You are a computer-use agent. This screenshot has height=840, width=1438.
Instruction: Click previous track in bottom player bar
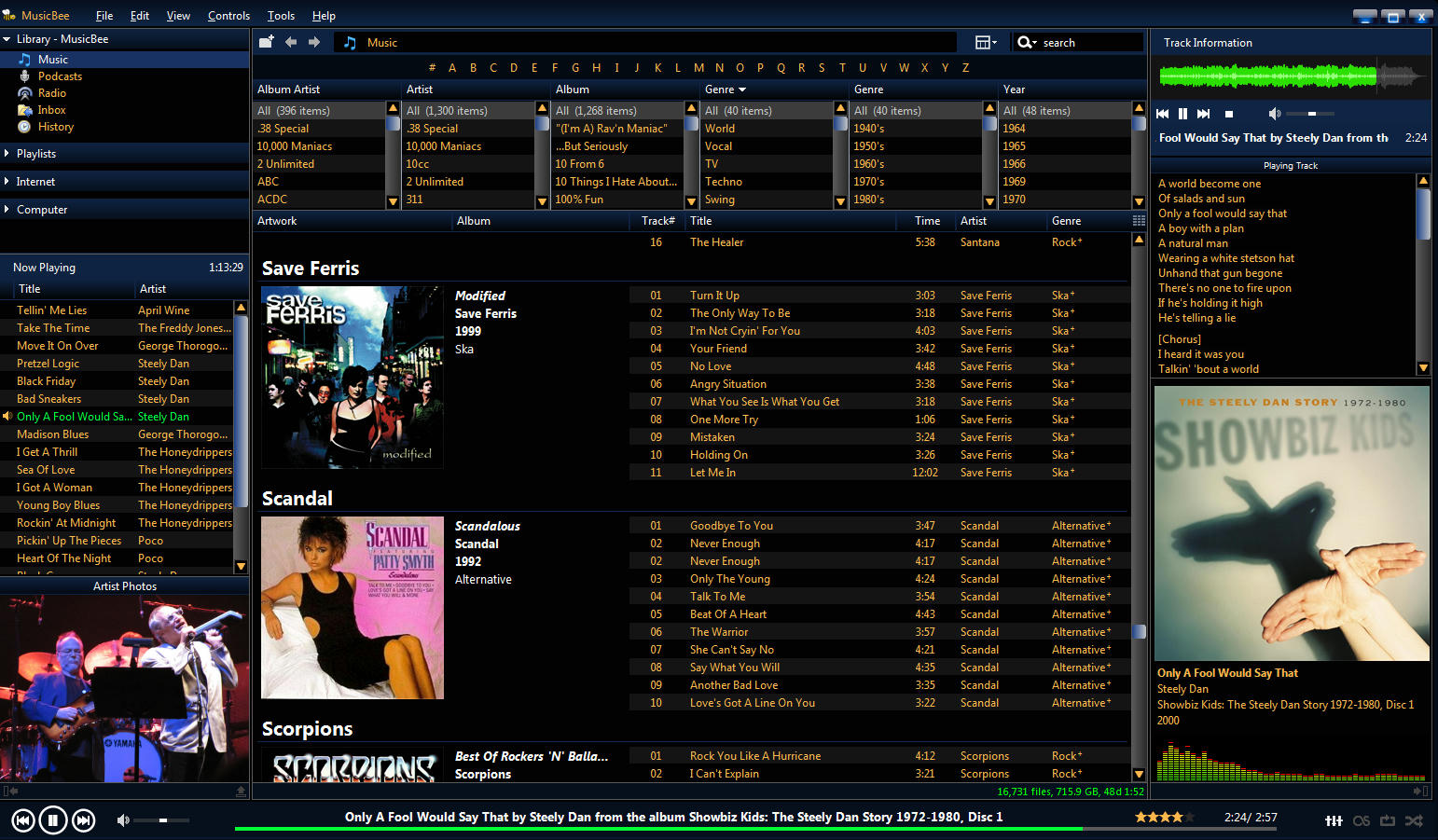(23, 820)
